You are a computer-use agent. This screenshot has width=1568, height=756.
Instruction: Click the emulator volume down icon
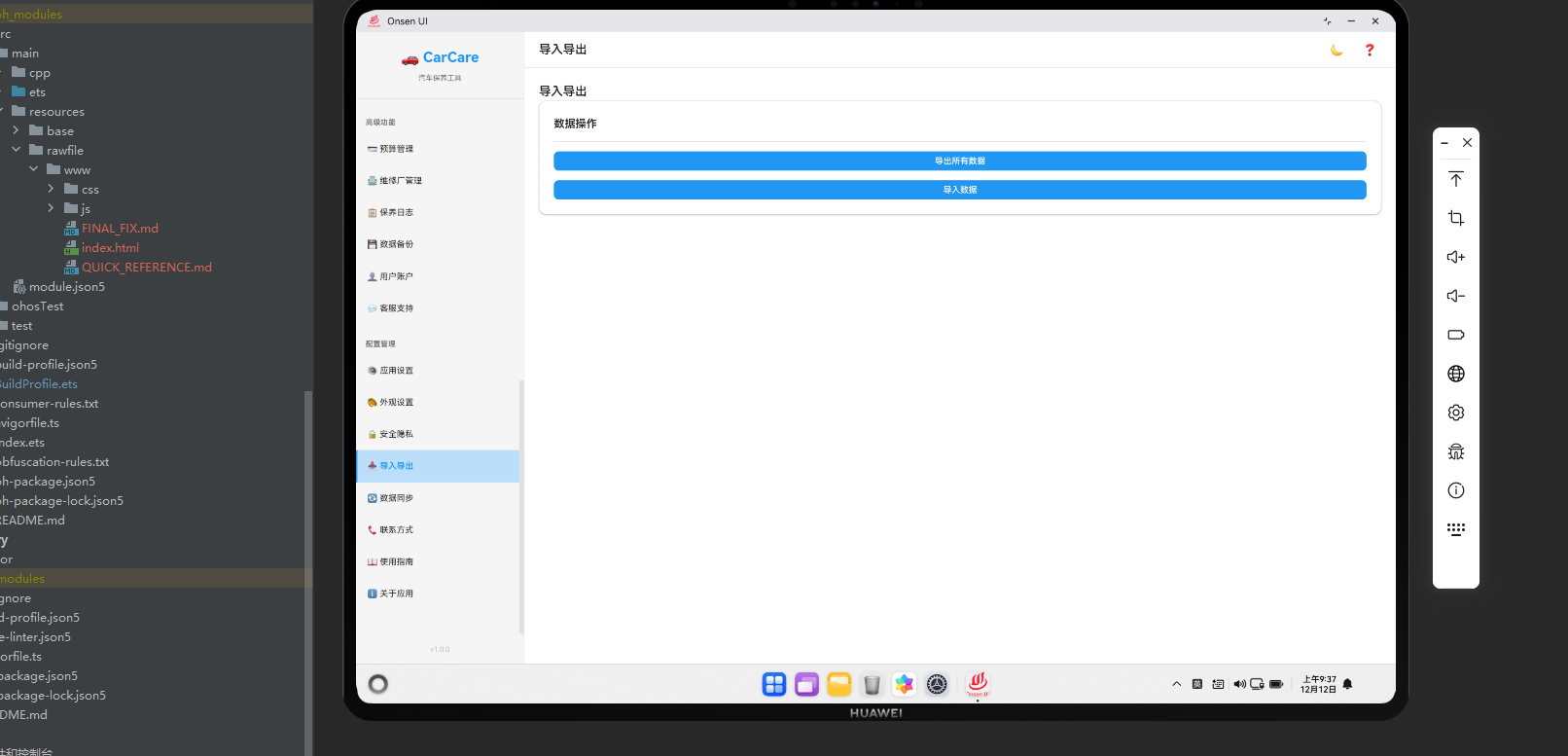[x=1456, y=296]
